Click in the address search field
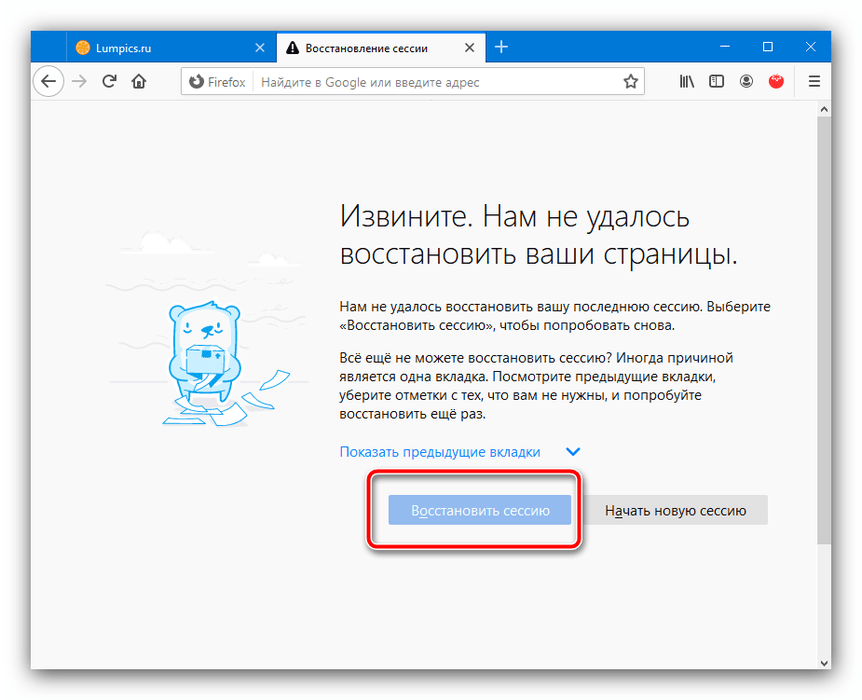This screenshot has height=700, width=862. click(x=430, y=82)
